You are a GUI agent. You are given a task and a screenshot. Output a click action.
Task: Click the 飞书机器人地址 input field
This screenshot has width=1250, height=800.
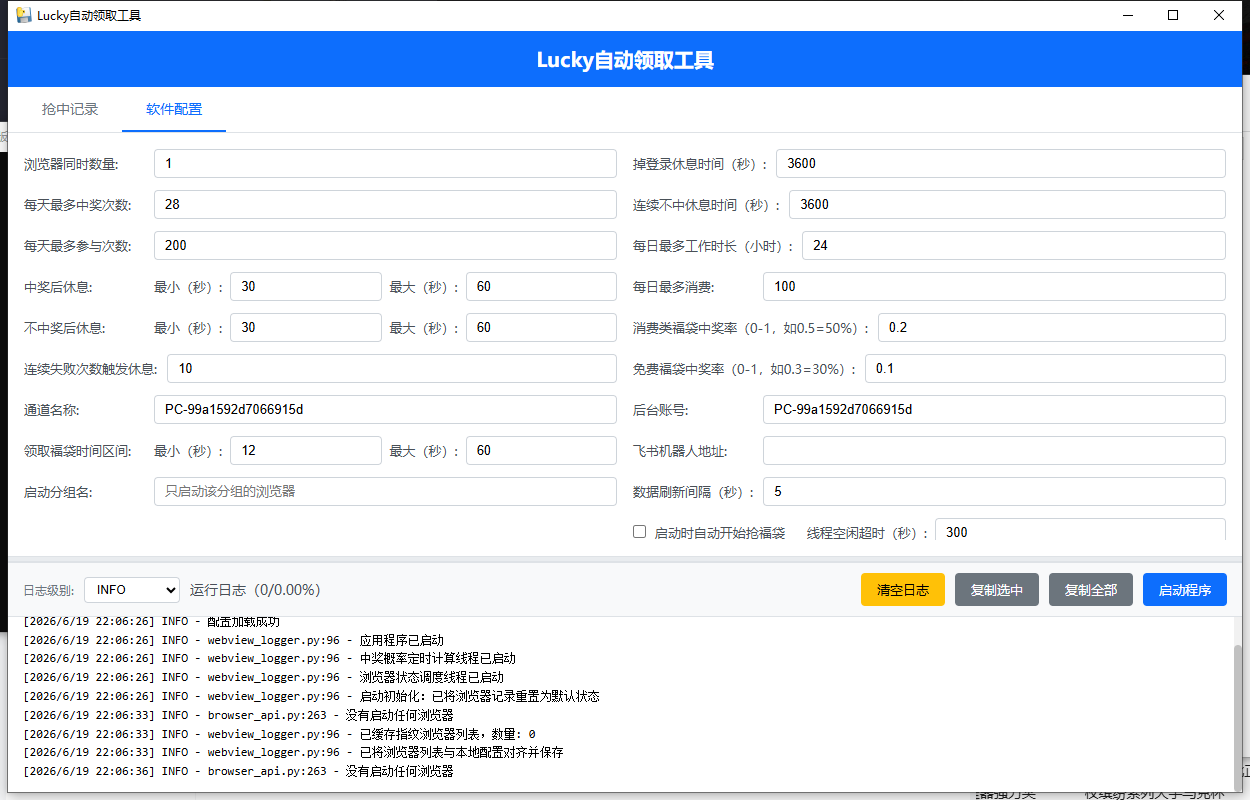(x=994, y=451)
